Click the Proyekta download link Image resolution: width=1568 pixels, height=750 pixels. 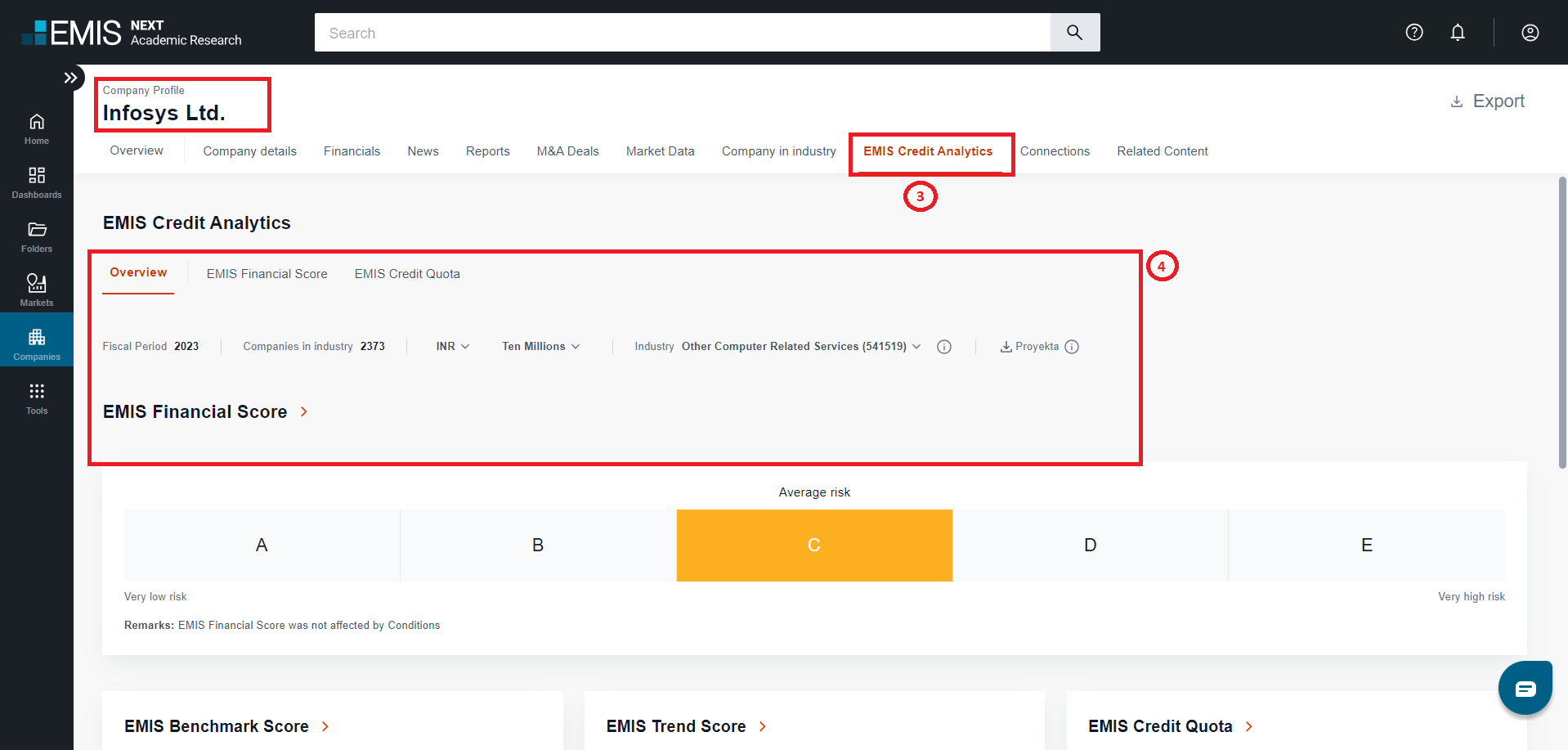tap(1029, 347)
